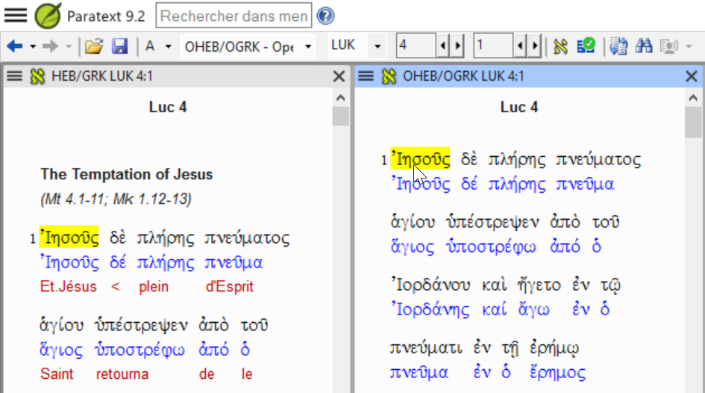Open the LUK book dropdown

pos(377,46)
